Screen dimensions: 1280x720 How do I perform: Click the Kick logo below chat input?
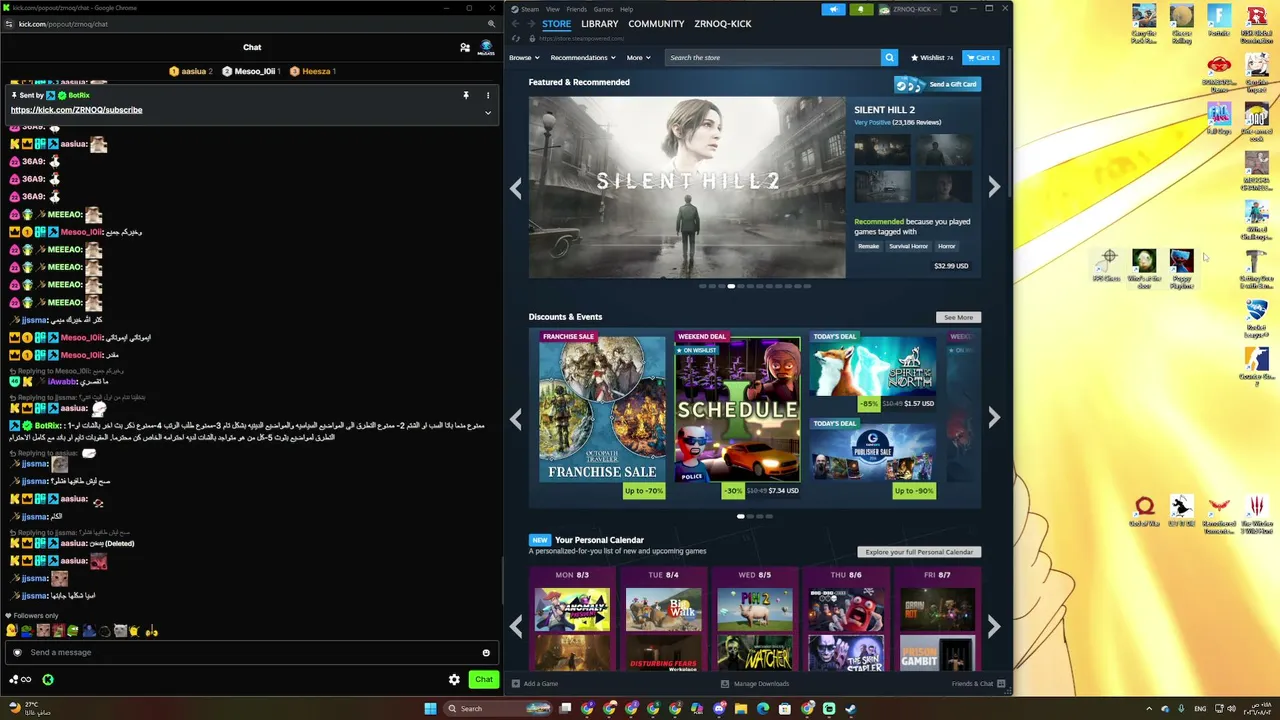(x=48, y=680)
